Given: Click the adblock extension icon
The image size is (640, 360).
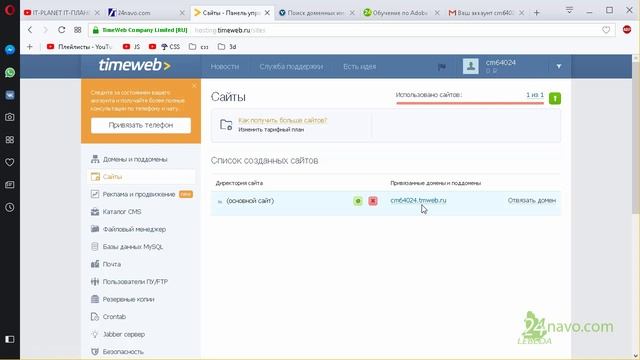Looking at the screenshot, I should pos(627,29).
